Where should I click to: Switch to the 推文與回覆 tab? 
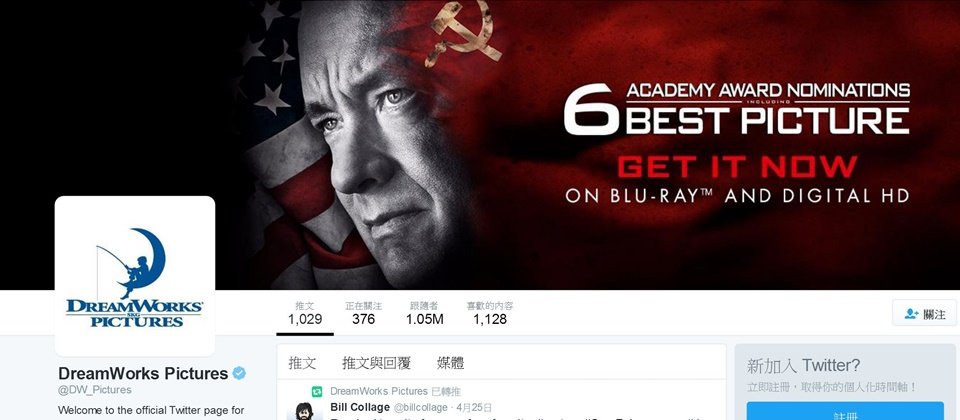tap(377, 363)
